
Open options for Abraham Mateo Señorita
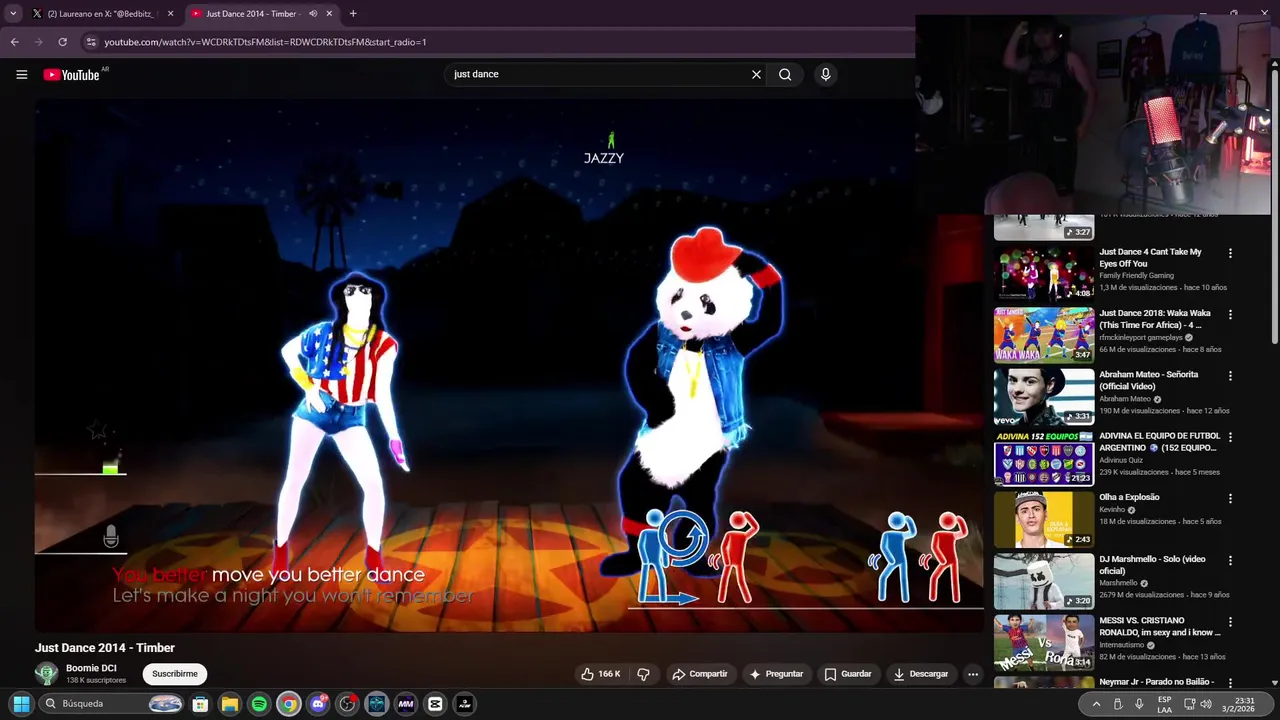click(1230, 376)
